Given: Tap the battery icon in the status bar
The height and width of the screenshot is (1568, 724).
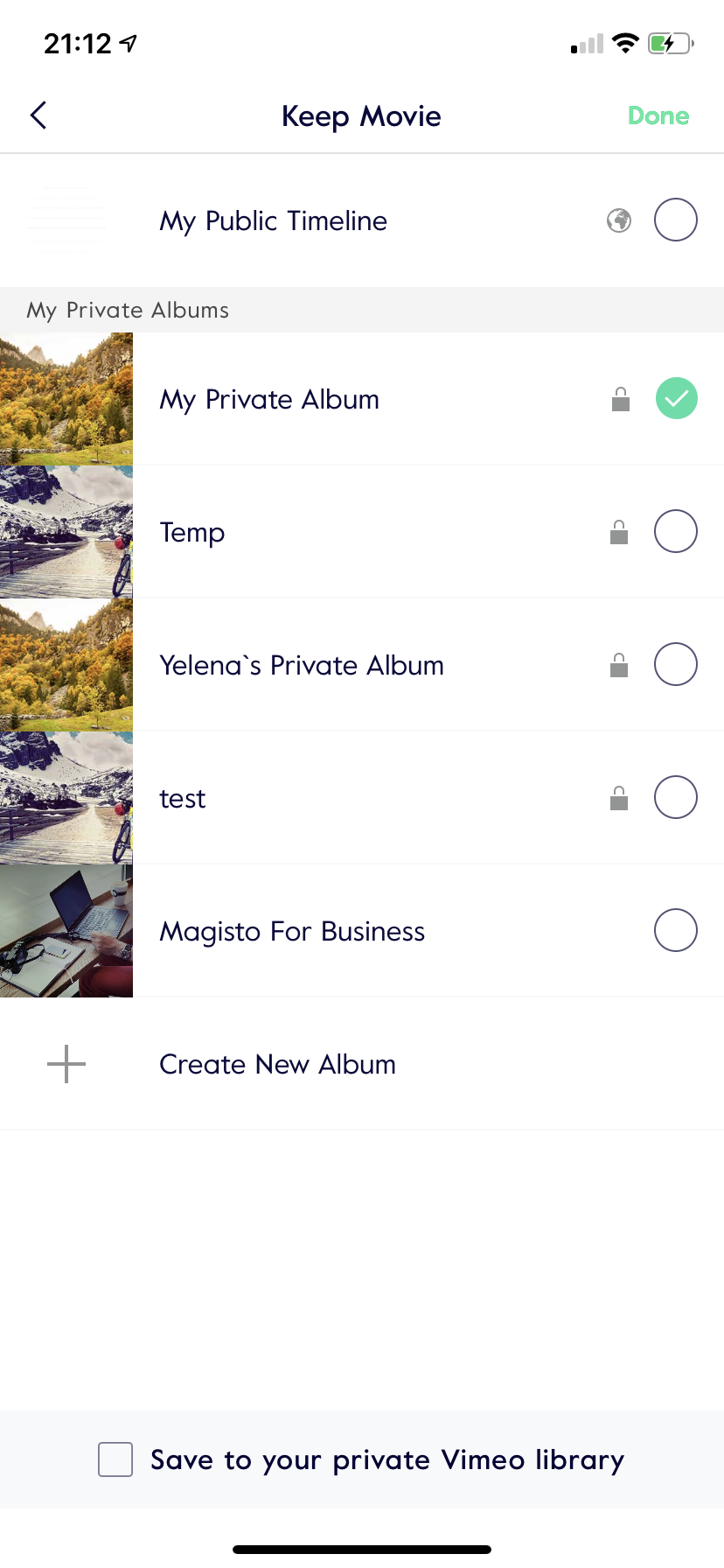Looking at the screenshot, I should click(671, 43).
